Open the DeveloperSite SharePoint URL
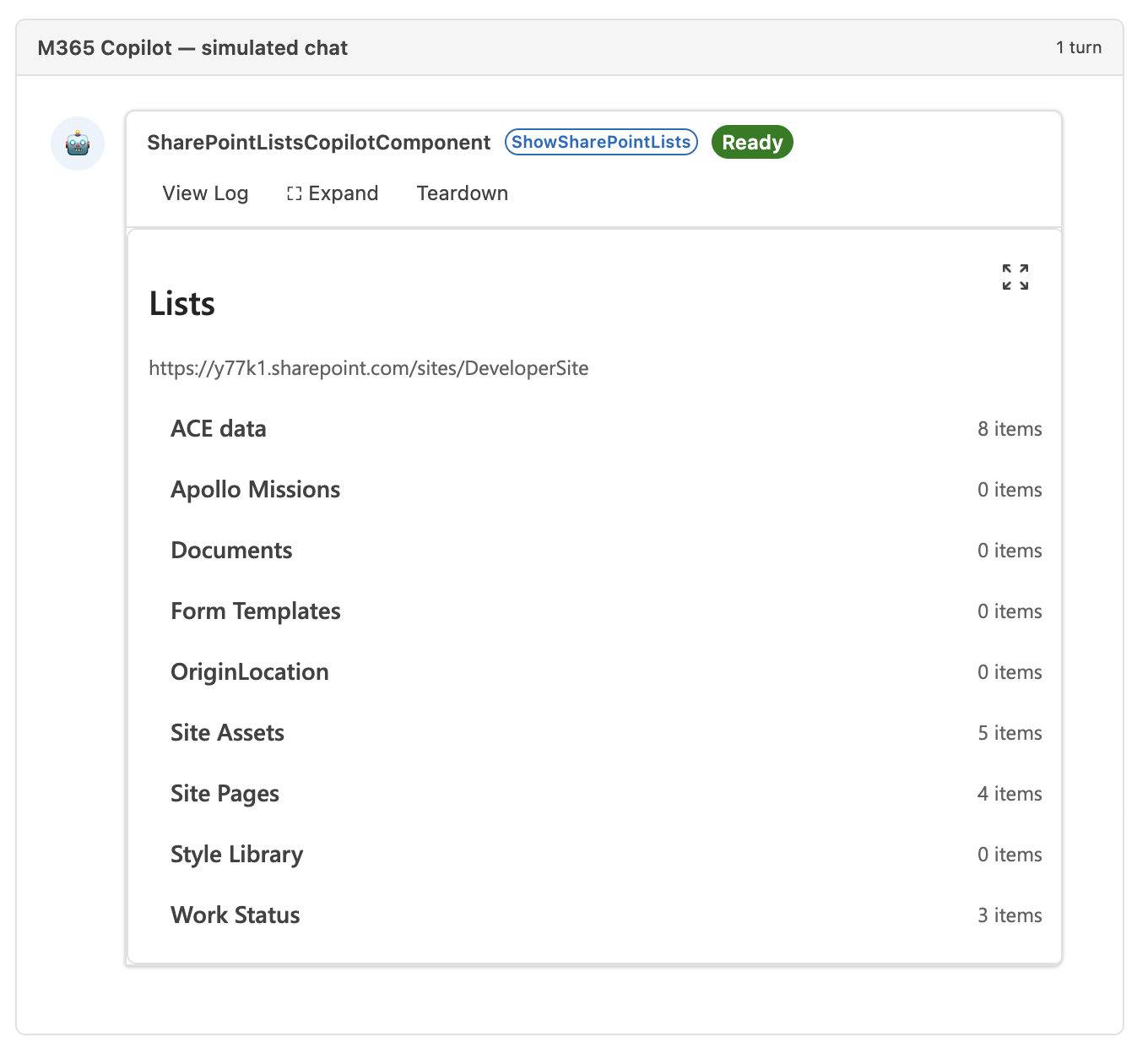Image resolution: width=1148 pixels, height=1059 pixels. [x=369, y=368]
